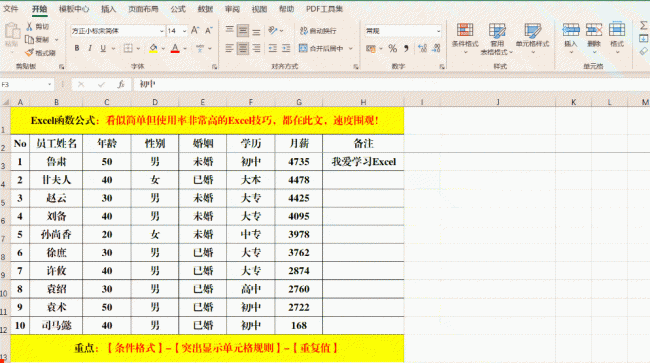Click the phonetic guide (文) icon
650x363 pixels.
(x=200, y=48)
